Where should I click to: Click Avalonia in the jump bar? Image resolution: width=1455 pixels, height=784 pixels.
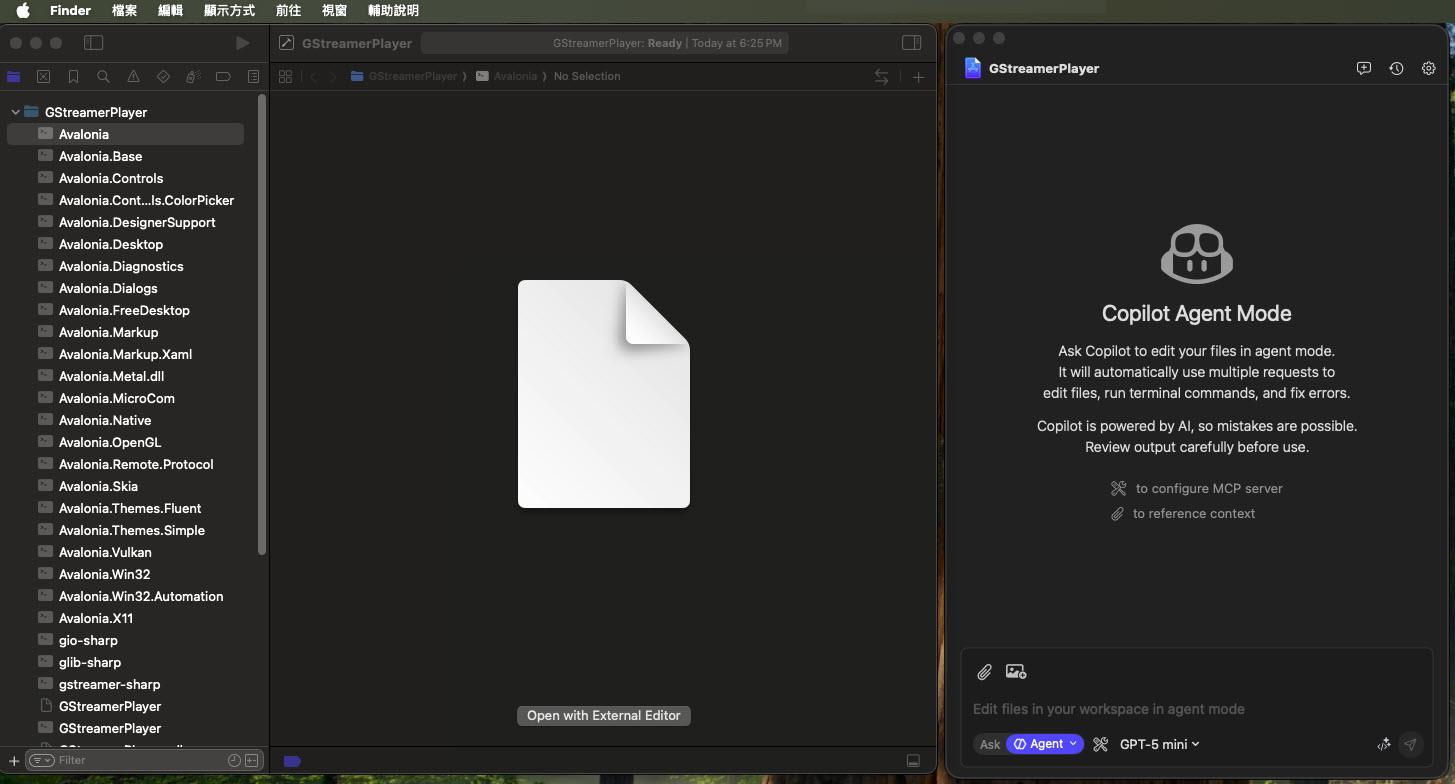507,76
